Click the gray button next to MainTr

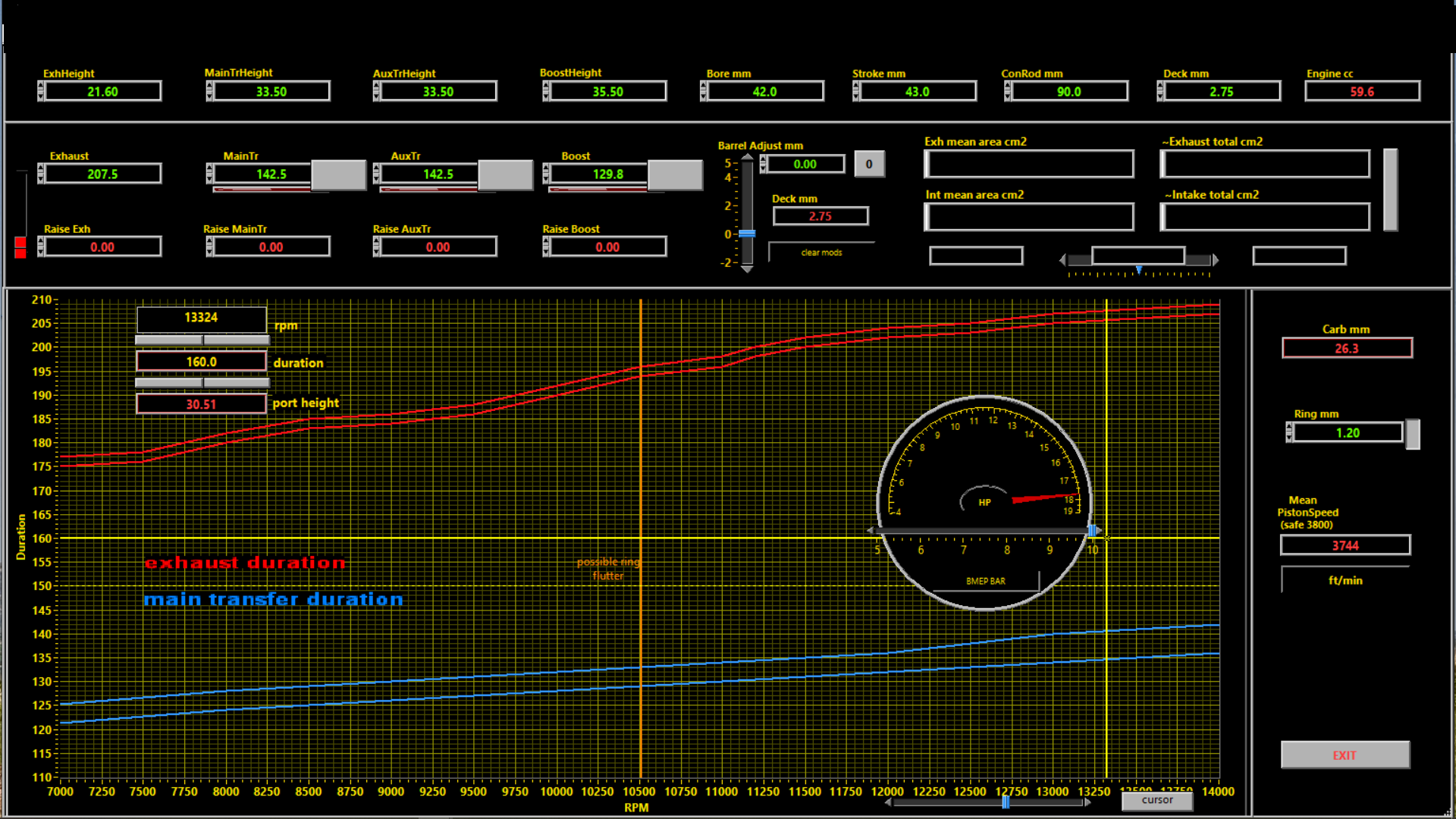338,175
